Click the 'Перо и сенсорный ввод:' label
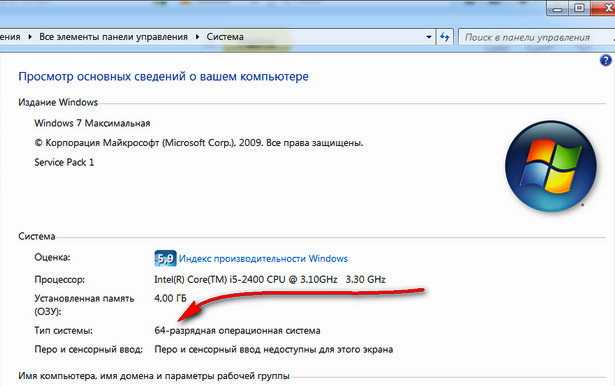 pyautogui.click(x=89, y=349)
